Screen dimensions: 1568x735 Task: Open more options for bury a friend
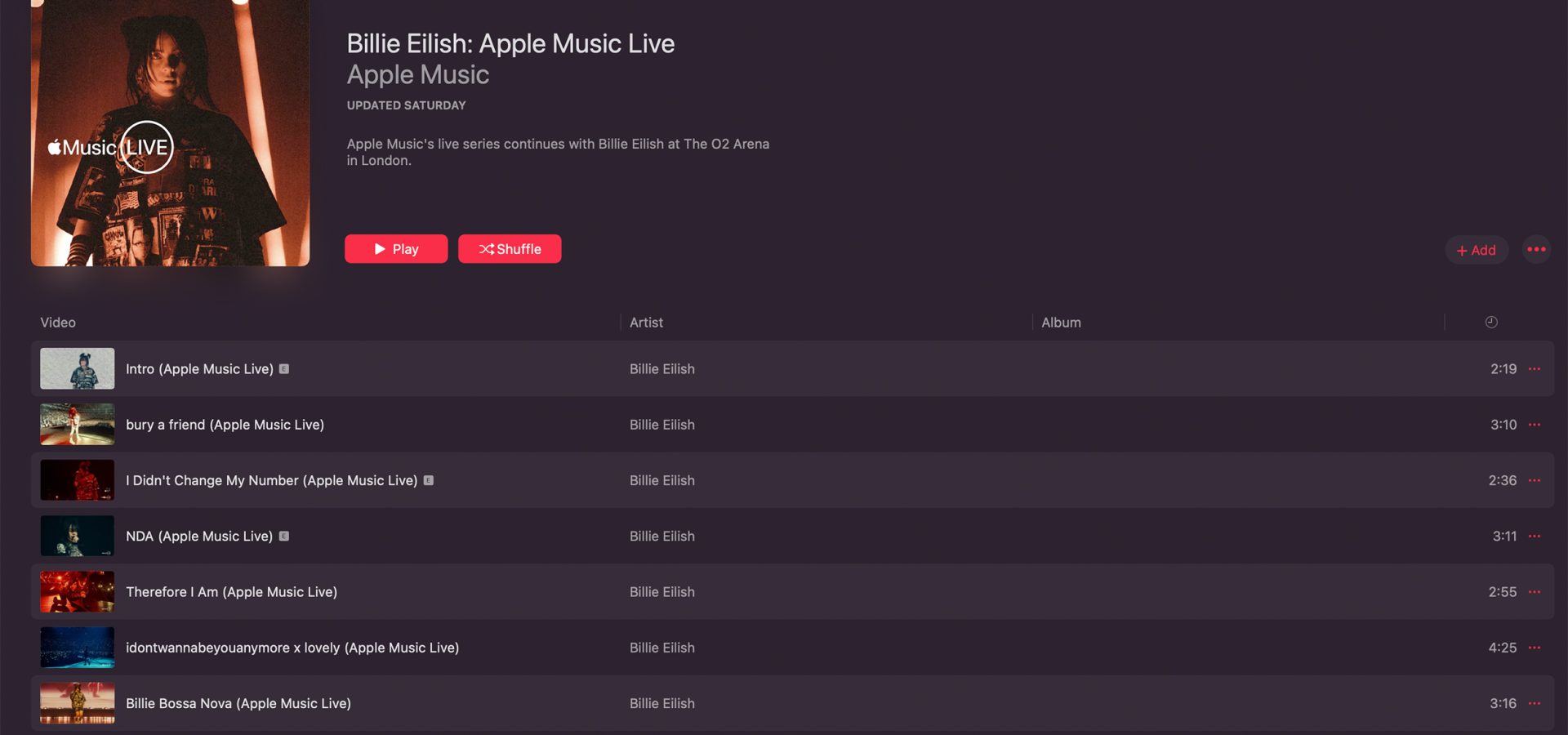pyautogui.click(x=1535, y=425)
